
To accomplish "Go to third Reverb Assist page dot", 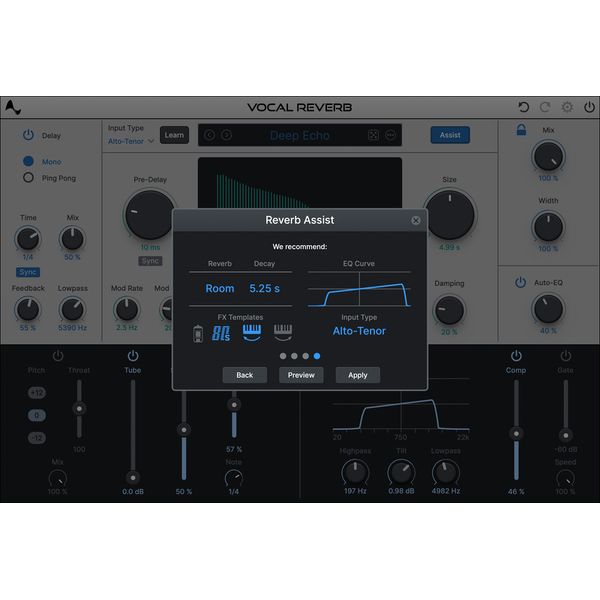I will (305, 356).
